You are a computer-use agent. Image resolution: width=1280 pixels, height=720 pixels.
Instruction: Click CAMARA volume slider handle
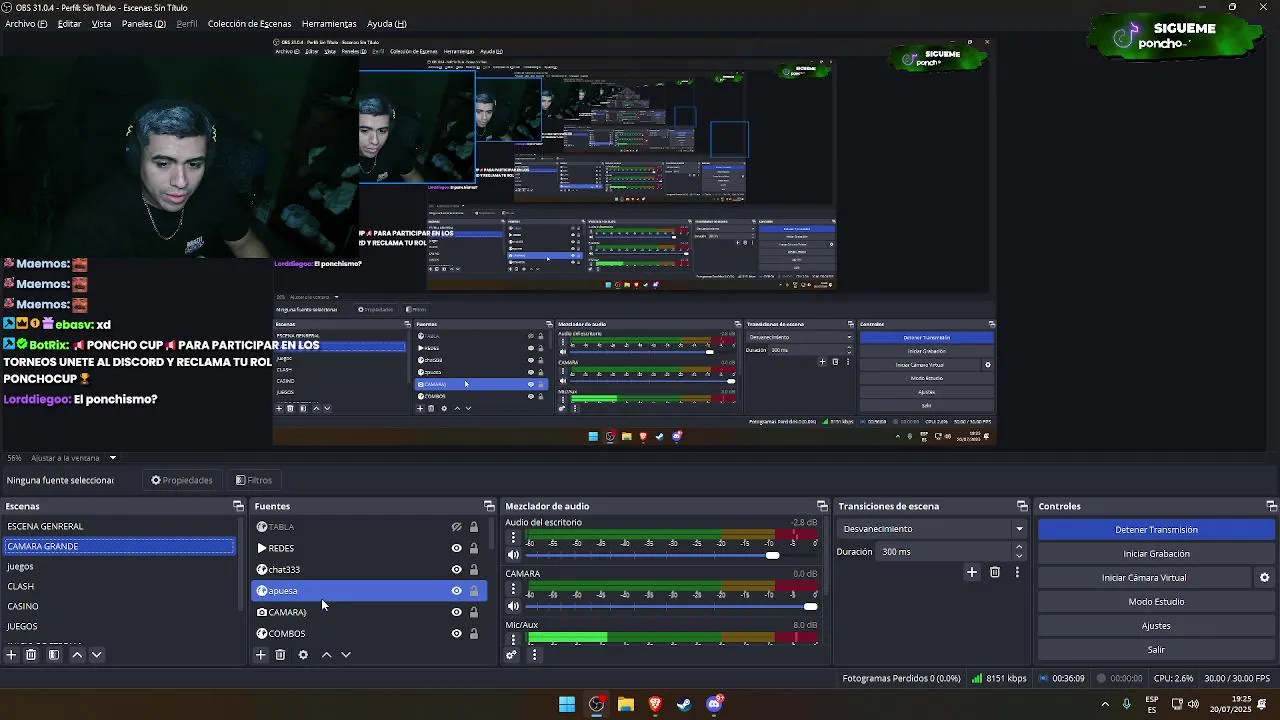pos(810,606)
